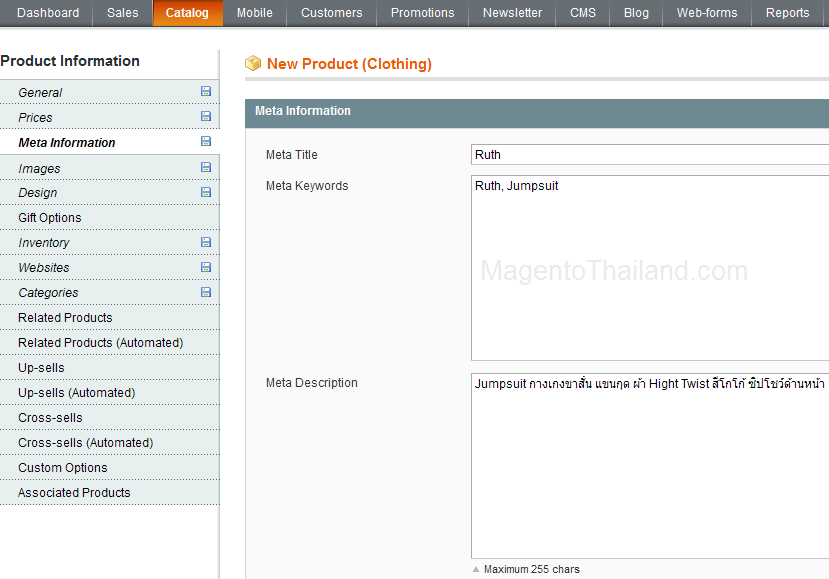Switch to Gift Options tab

pos(50,218)
